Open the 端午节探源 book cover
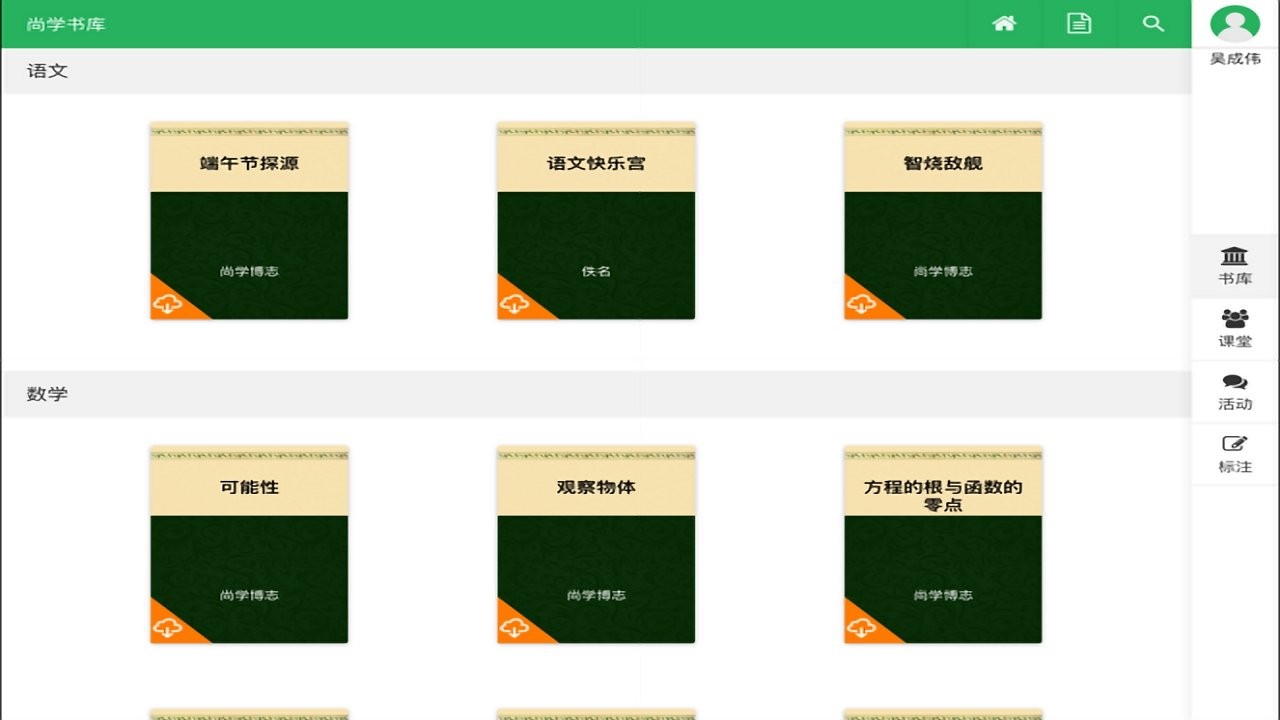This screenshot has height=720, width=1280. point(249,221)
